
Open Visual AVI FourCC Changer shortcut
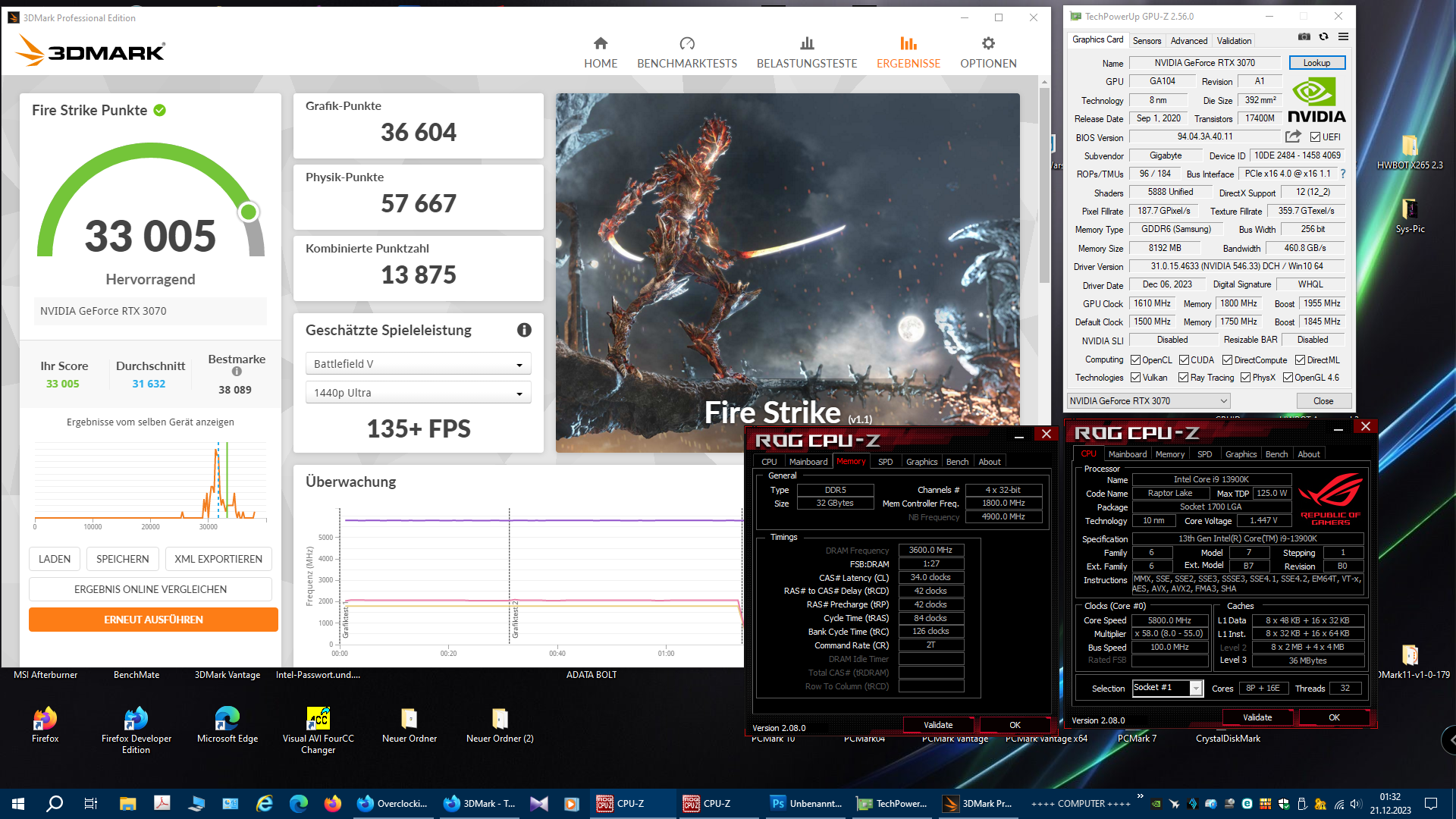pyautogui.click(x=318, y=730)
